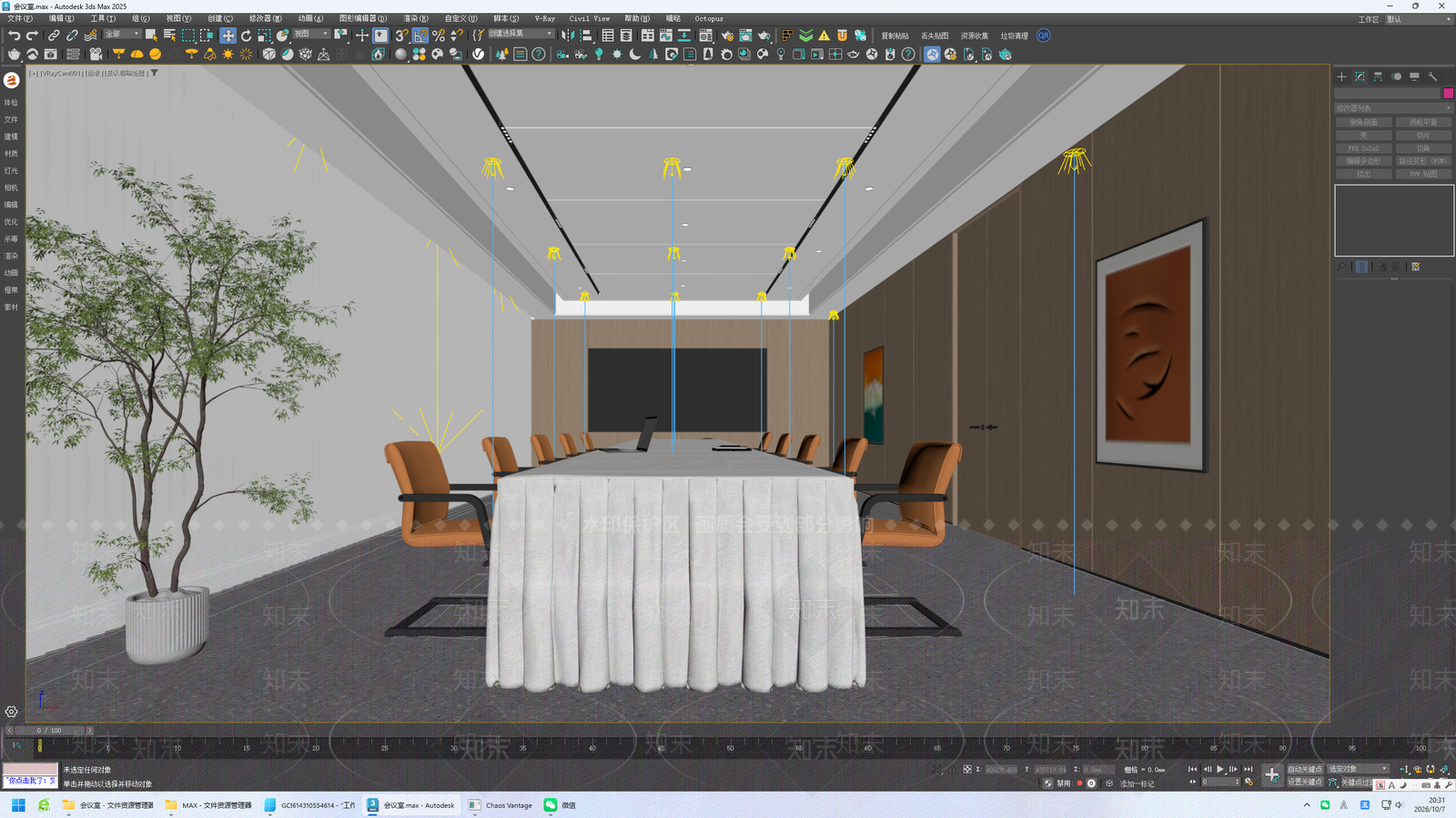The width and height of the screenshot is (1456, 818).
Task: Toggle the red disable indicator in status bar
Action: tap(1079, 783)
